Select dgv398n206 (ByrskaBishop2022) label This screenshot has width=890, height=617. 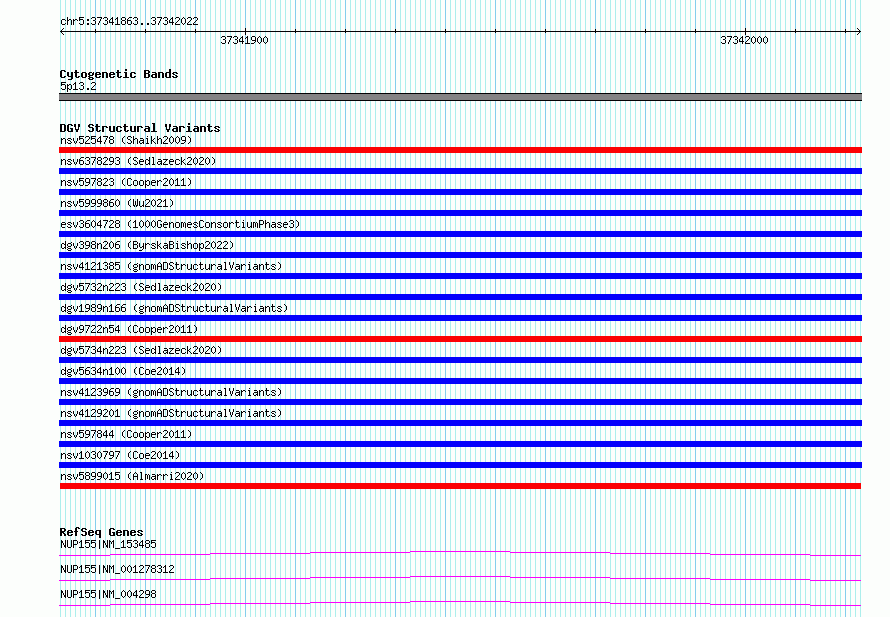click(147, 245)
